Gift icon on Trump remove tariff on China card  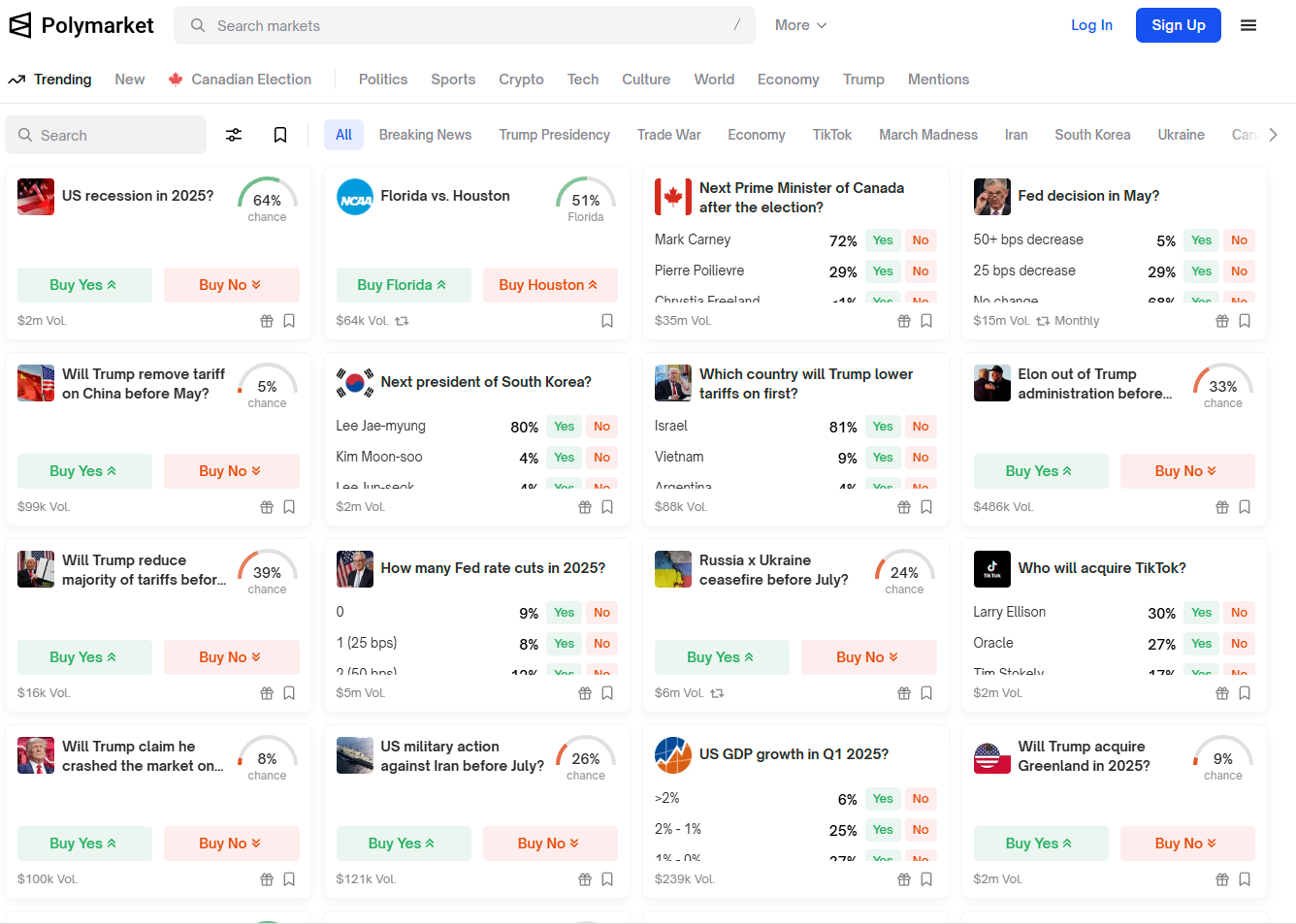267,507
